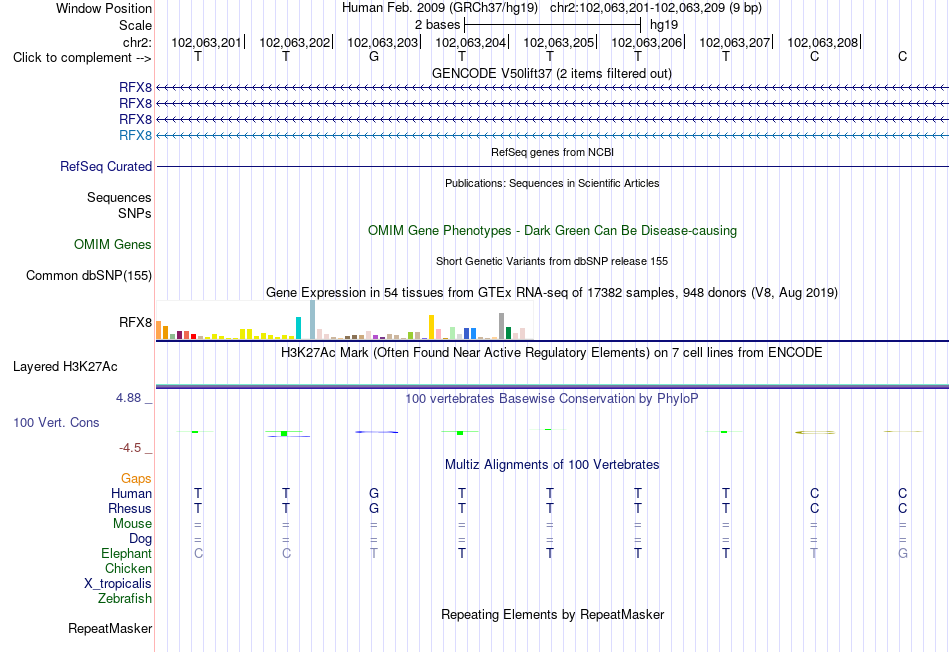Select the RepeatMasker track label
This screenshot has width=950, height=652.
[x=110, y=628]
